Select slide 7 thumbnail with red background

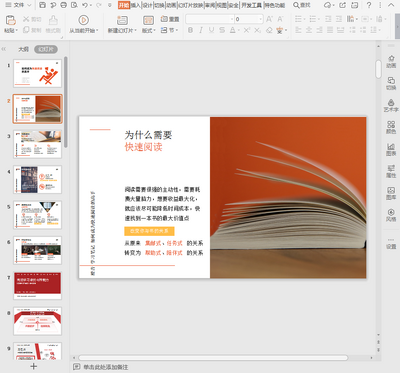point(37,286)
